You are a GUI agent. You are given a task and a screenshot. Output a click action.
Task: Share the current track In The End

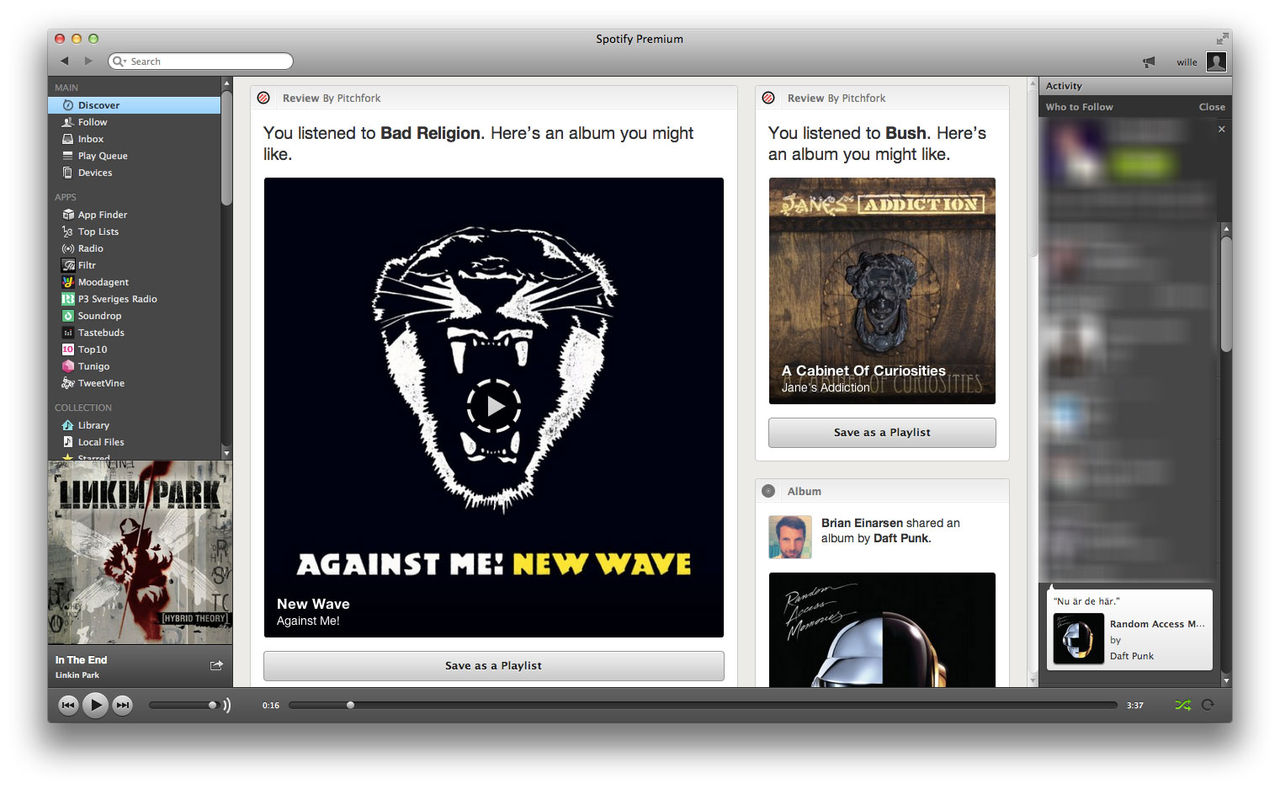coord(216,665)
